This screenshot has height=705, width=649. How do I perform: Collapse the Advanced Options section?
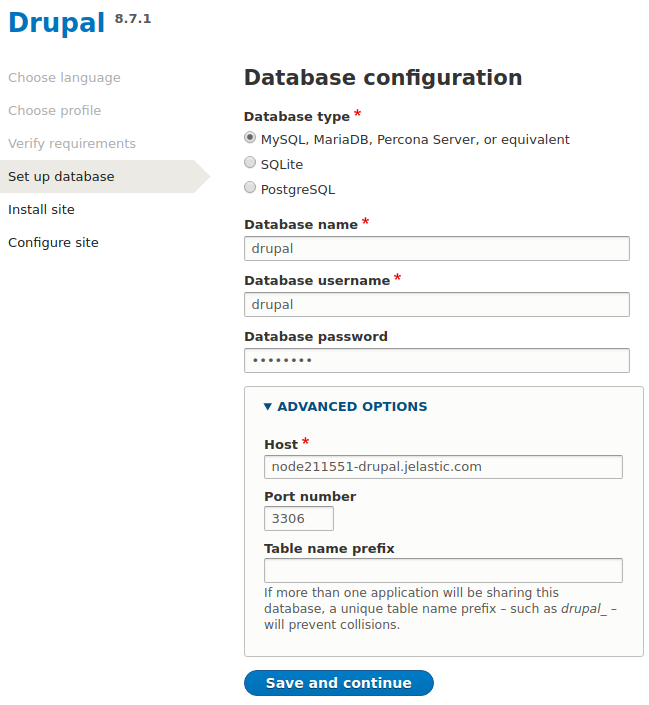pyautogui.click(x=345, y=407)
